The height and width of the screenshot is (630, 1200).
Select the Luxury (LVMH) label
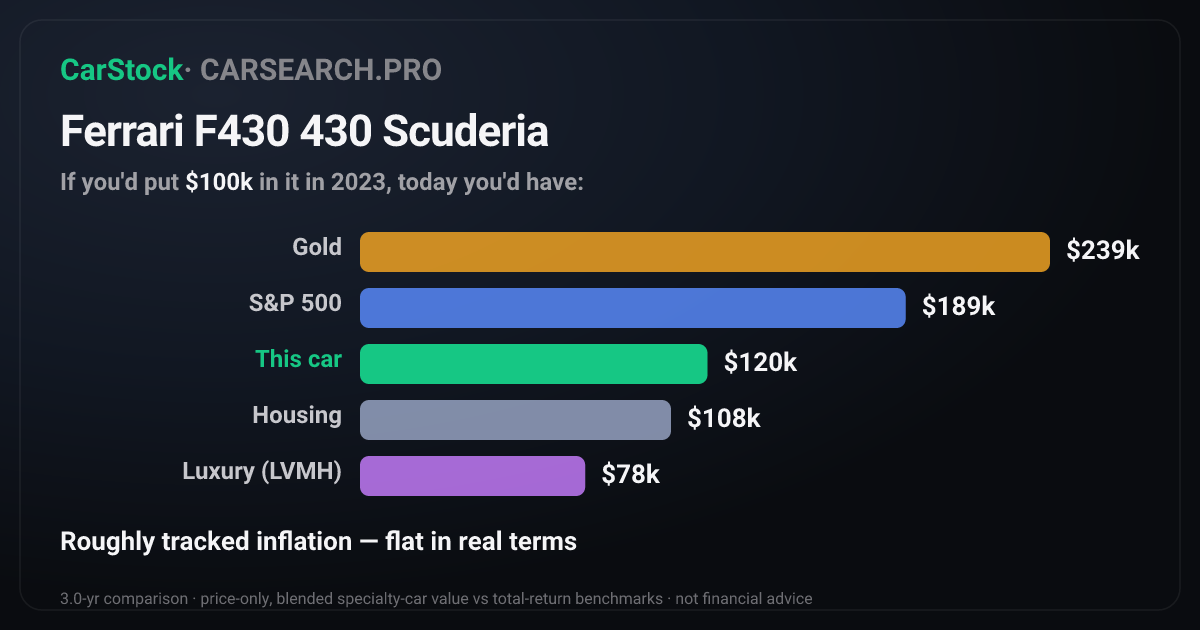click(262, 471)
